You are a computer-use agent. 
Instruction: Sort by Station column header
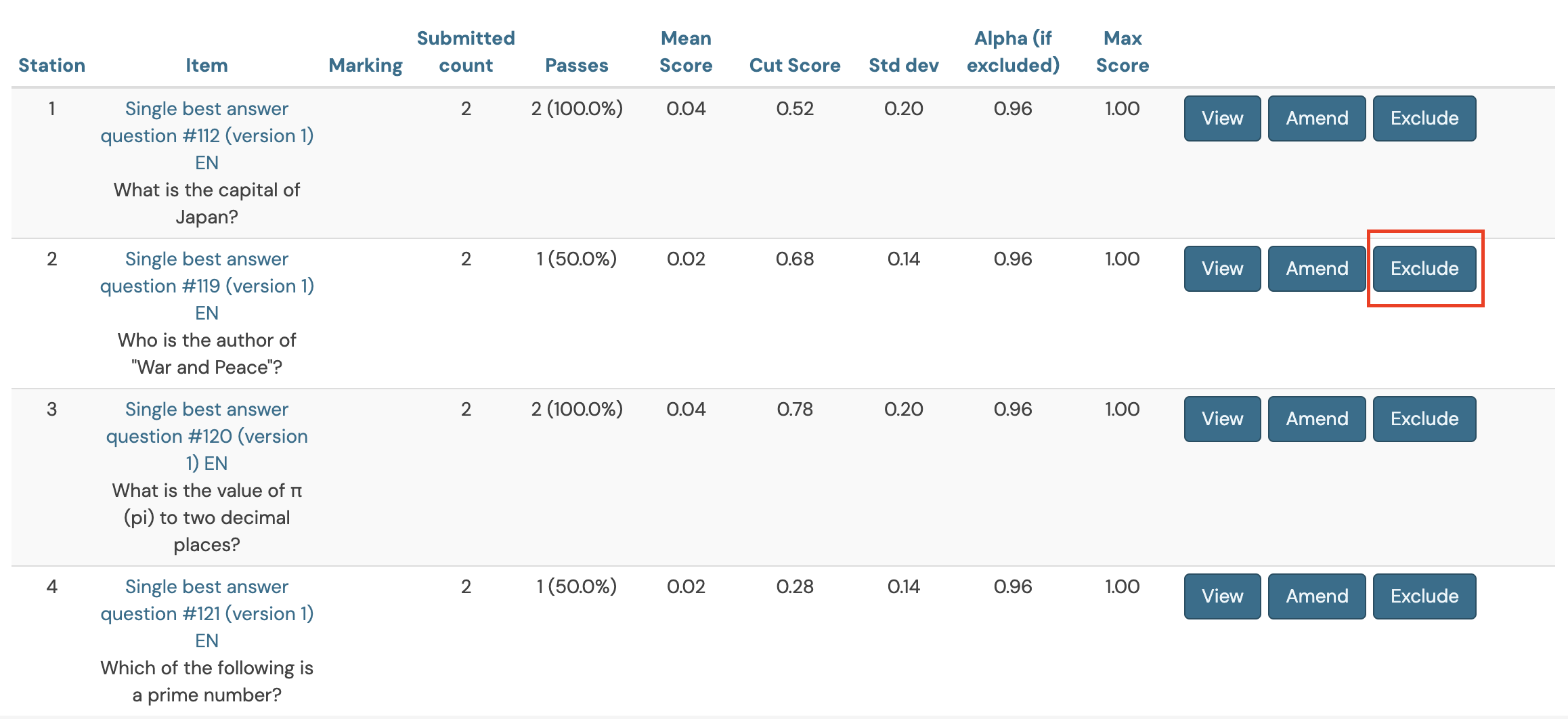(x=51, y=66)
